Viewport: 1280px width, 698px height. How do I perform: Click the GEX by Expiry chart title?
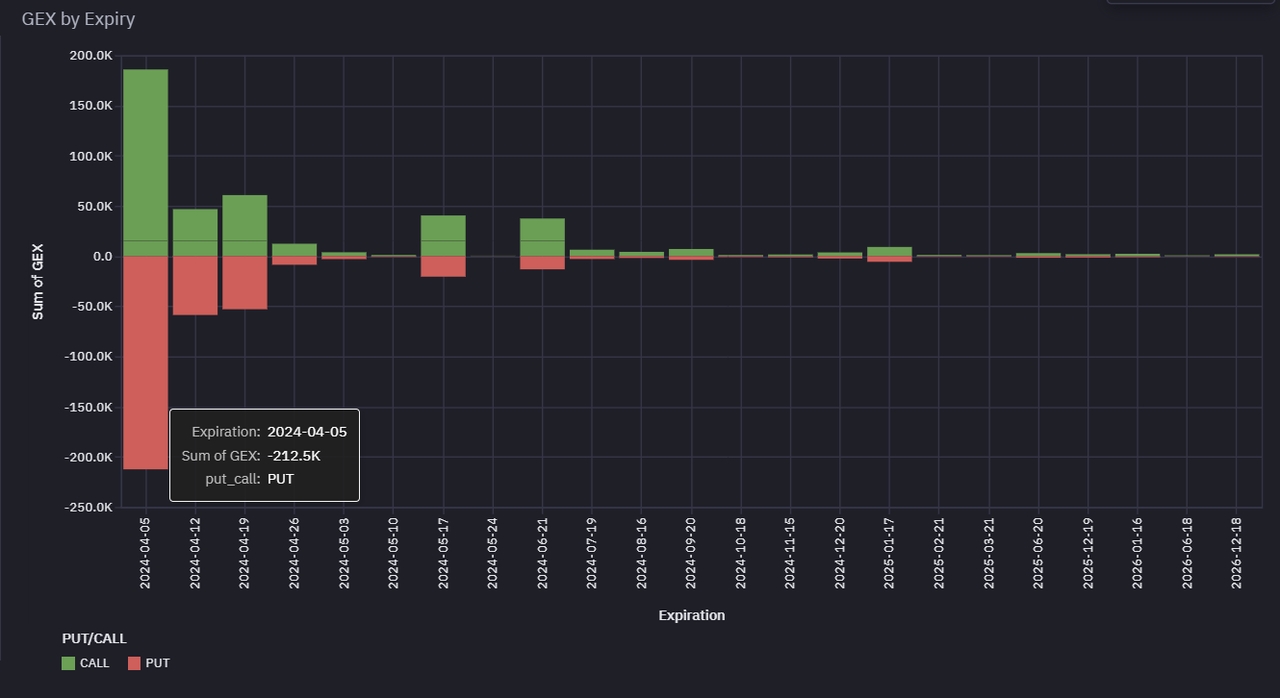click(78, 19)
